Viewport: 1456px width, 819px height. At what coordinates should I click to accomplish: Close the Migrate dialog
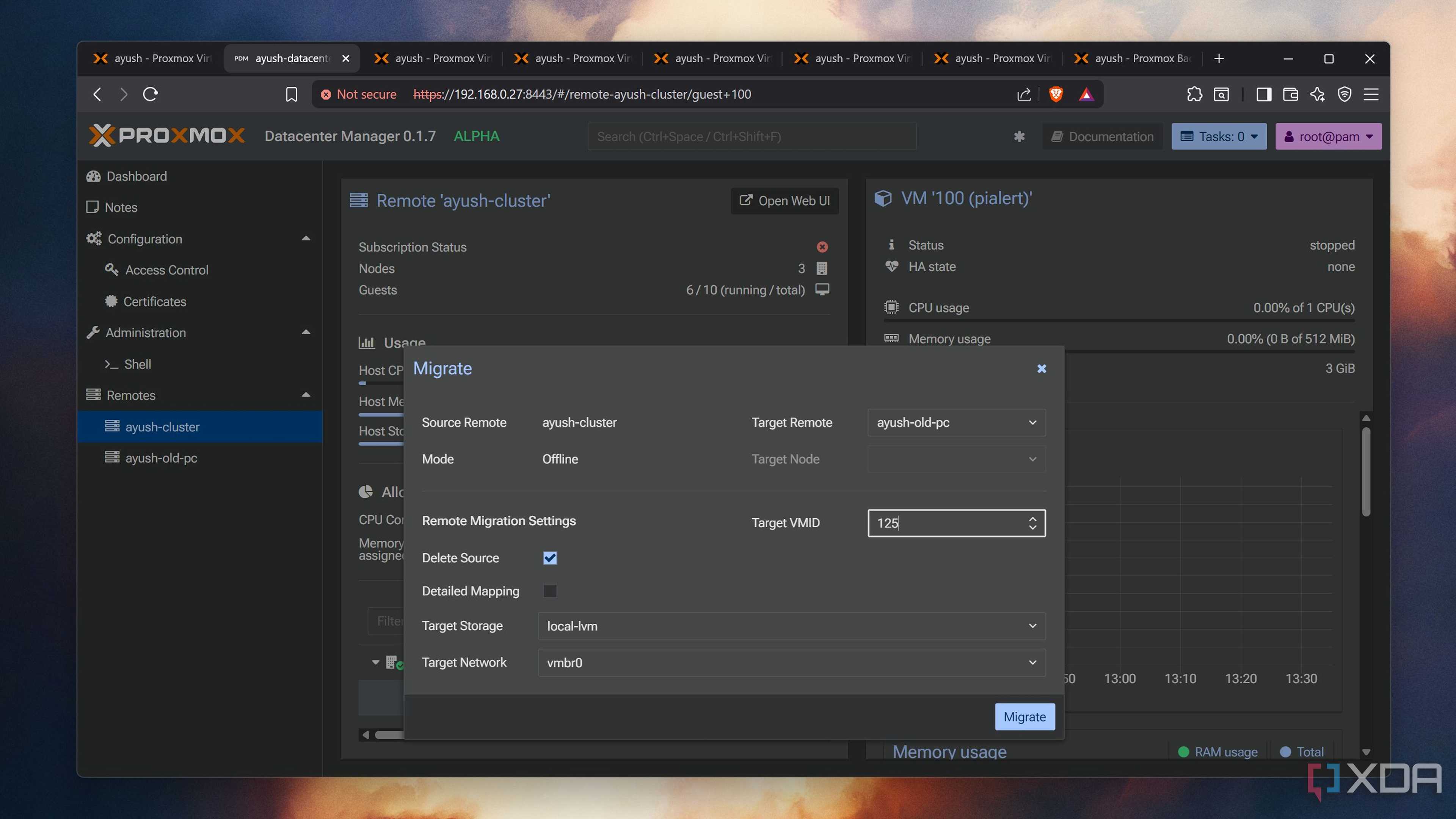(x=1042, y=369)
